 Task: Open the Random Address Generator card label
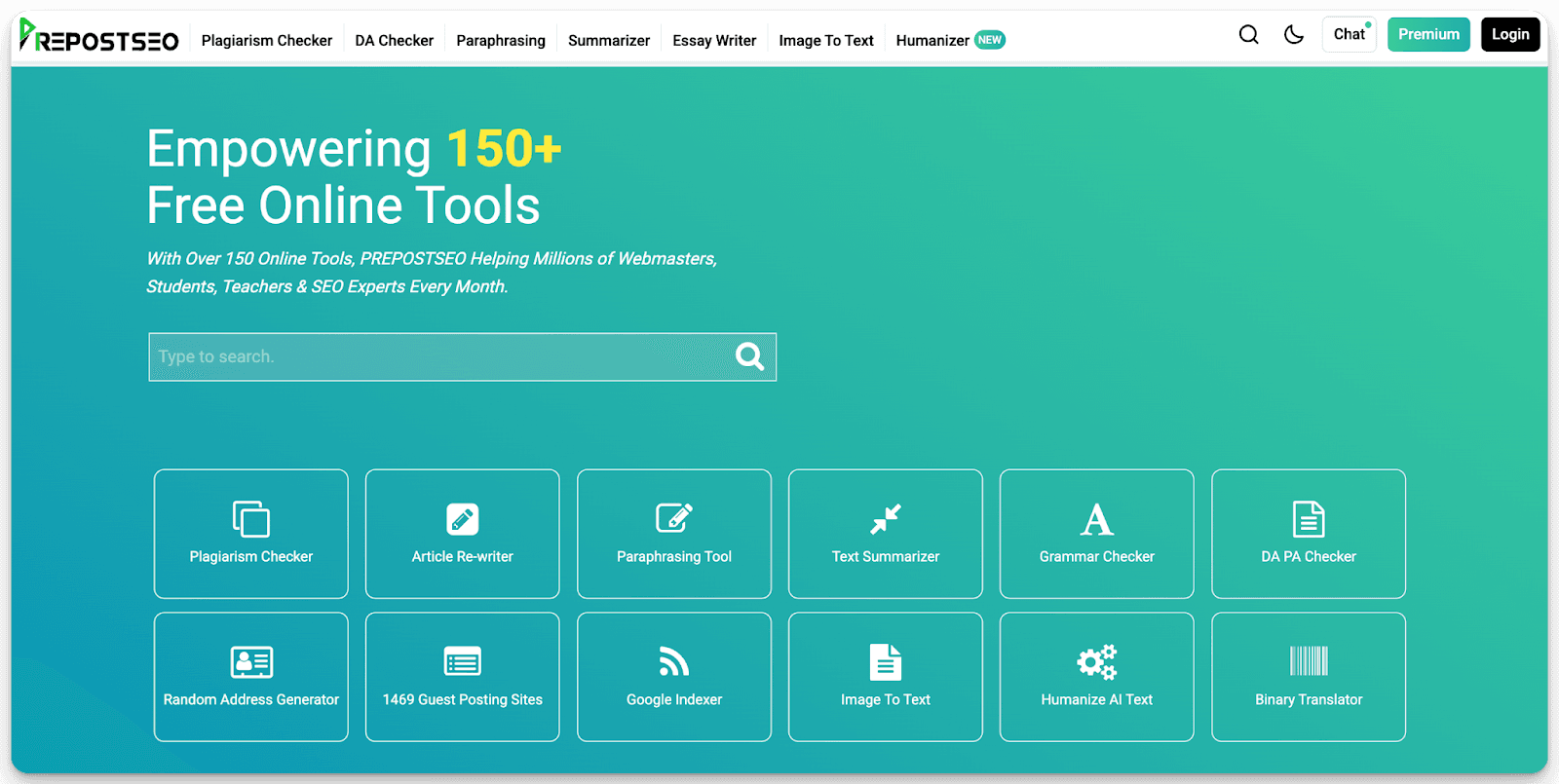(x=251, y=699)
